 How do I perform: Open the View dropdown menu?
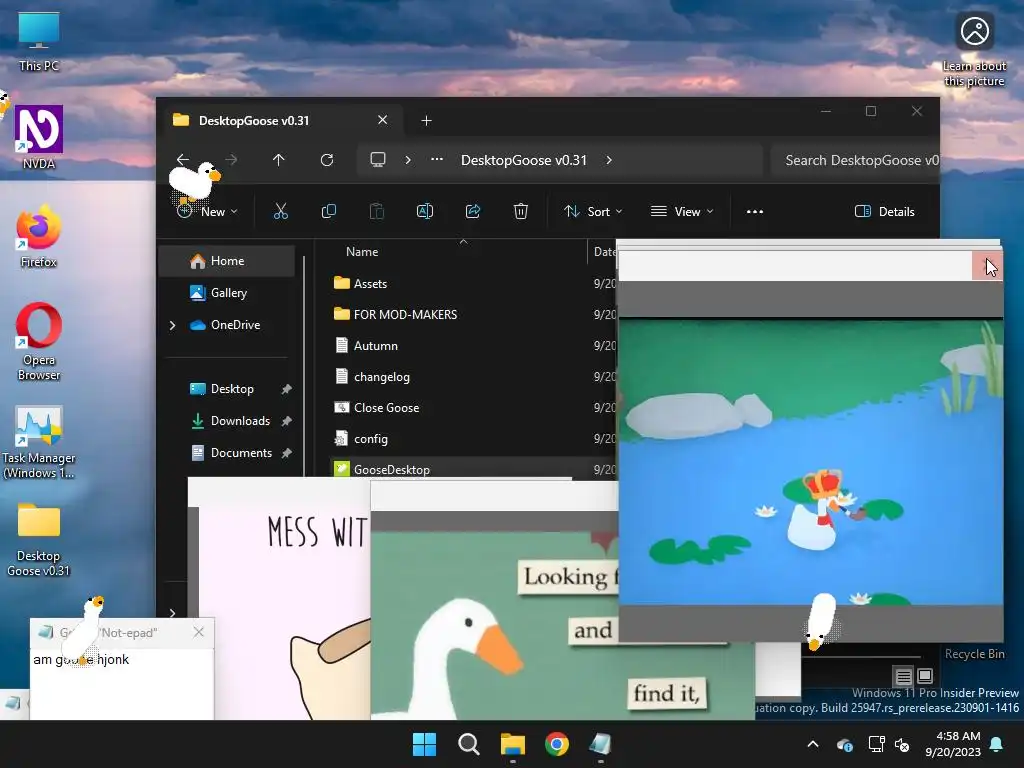682,211
